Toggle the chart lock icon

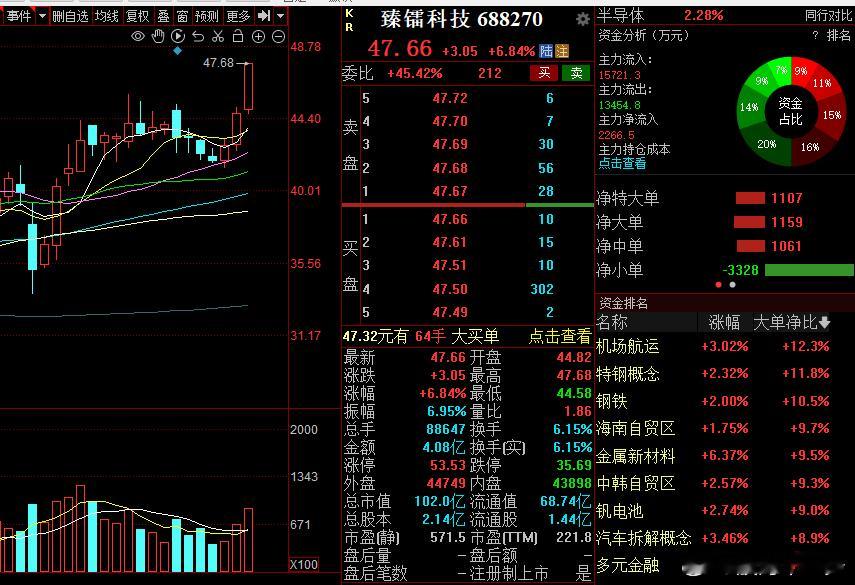click(238, 37)
